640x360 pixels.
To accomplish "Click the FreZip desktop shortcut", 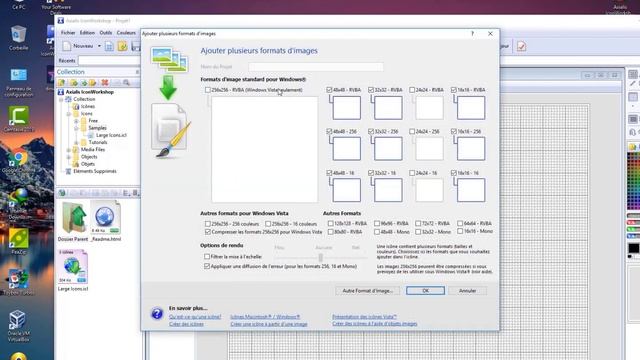I will pyautogui.click(x=18, y=242).
